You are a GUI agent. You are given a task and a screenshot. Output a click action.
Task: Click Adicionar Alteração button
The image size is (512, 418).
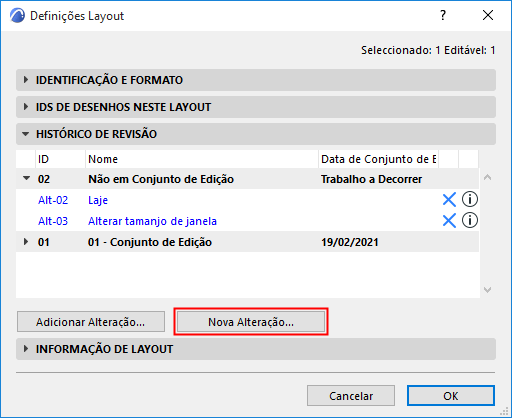pyautogui.click(x=91, y=322)
